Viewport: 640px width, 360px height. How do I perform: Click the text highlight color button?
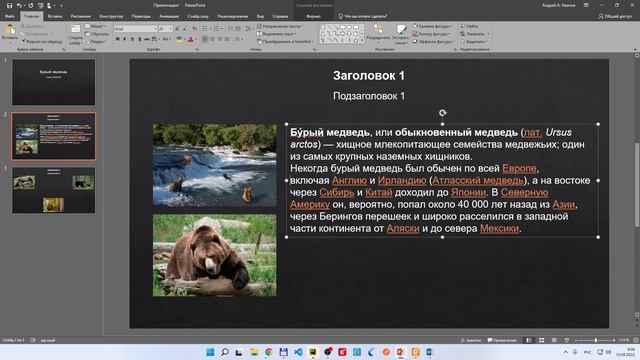tap(180, 39)
